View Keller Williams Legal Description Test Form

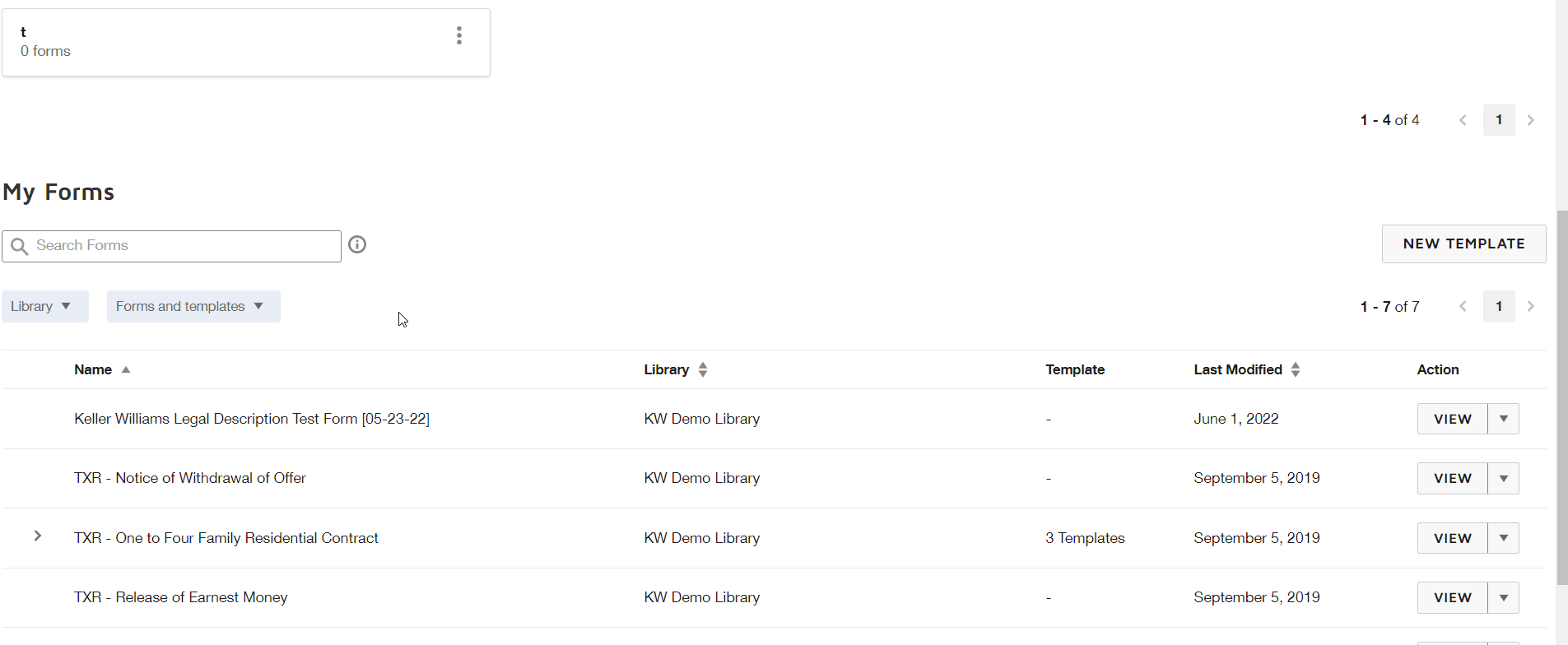click(1452, 419)
